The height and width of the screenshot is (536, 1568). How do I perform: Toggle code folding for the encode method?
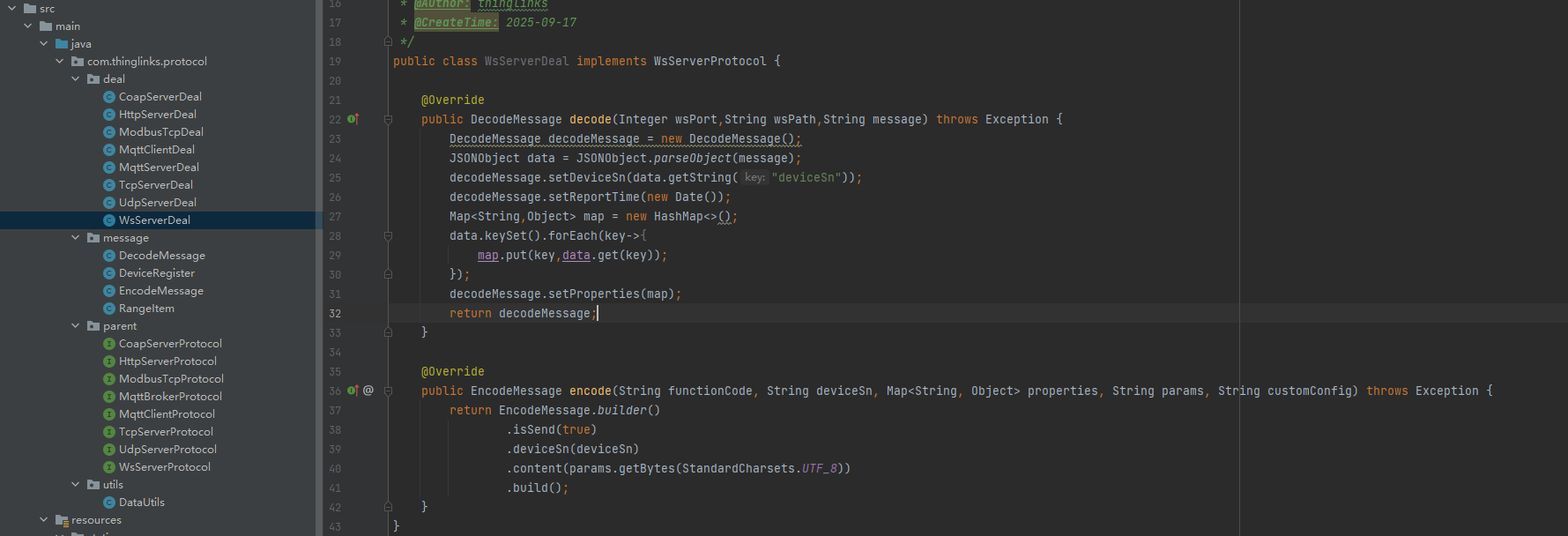(x=388, y=391)
